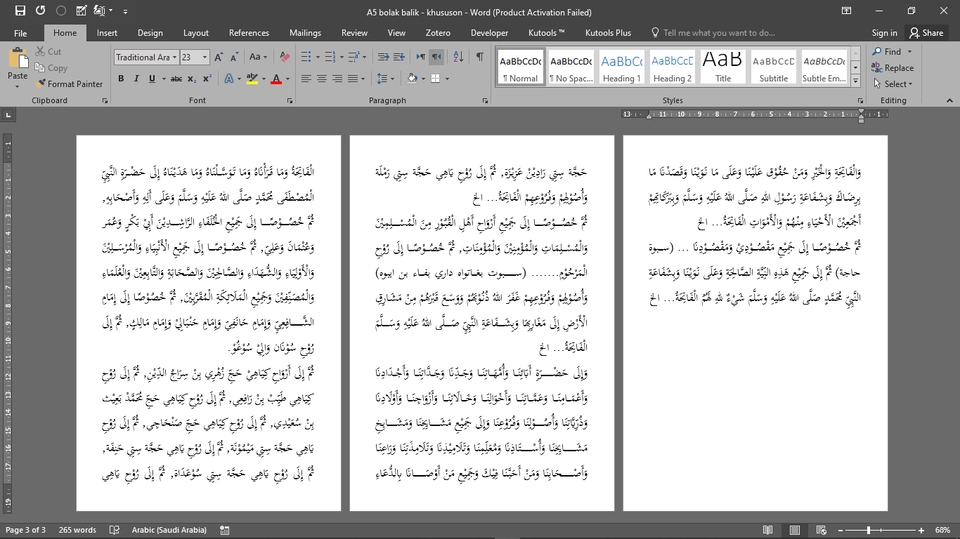Toggle Italic formatting
Viewport: 960px width, 539px height.
pyautogui.click(x=135, y=78)
